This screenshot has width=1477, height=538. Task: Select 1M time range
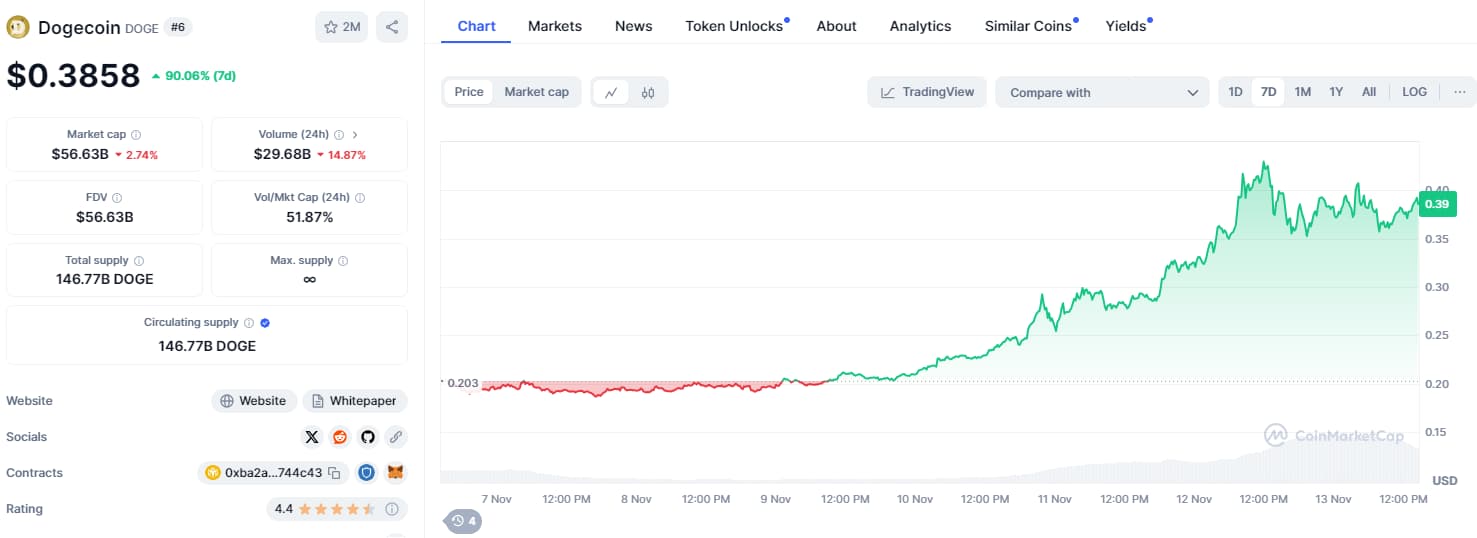click(x=1302, y=92)
